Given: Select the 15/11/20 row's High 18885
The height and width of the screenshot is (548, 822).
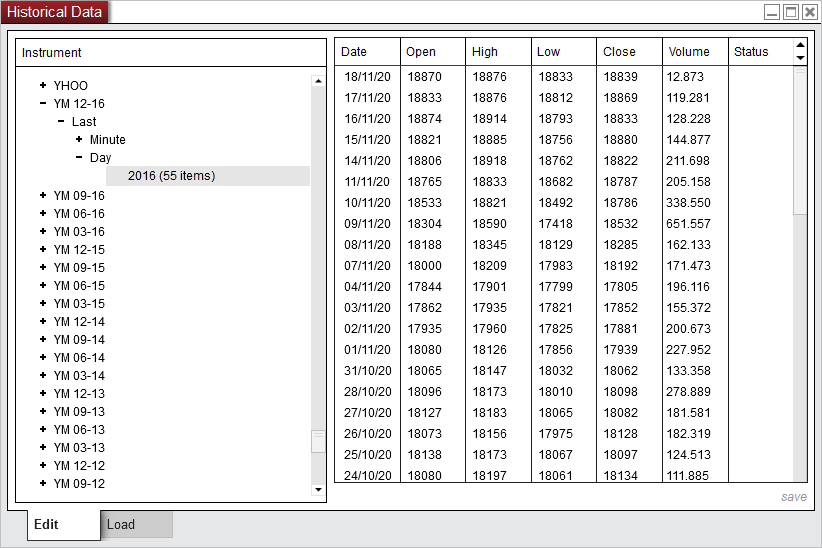Looking at the screenshot, I should pyautogui.click(x=490, y=139).
